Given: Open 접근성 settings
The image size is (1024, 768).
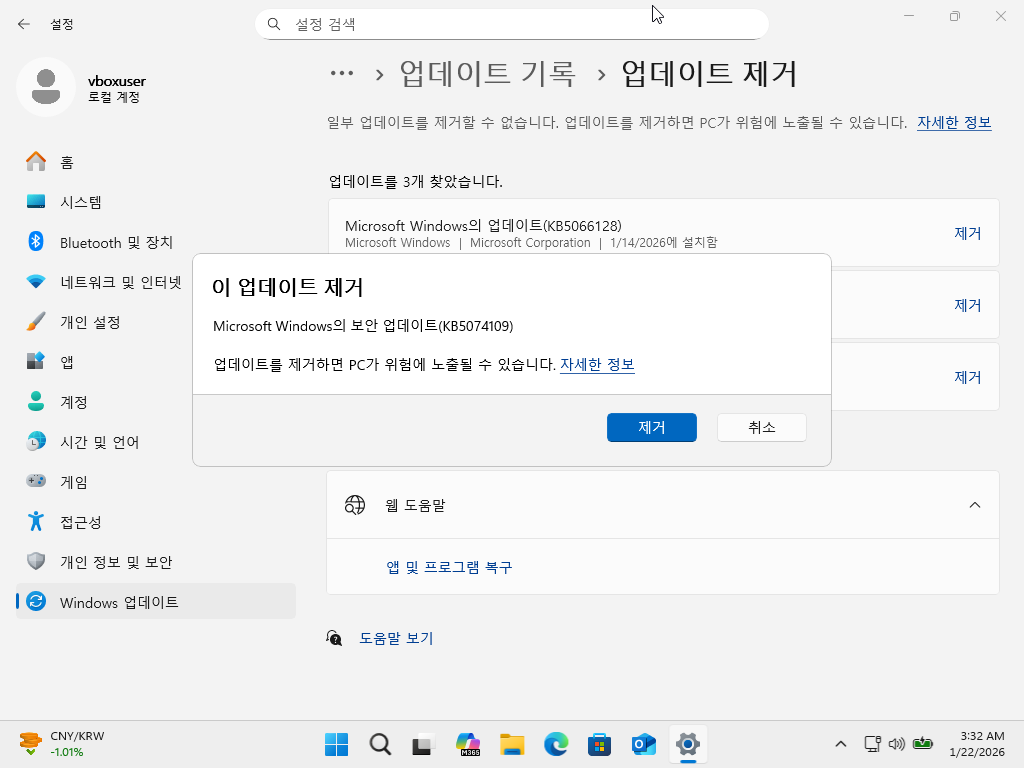Looking at the screenshot, I should (155, 522).
